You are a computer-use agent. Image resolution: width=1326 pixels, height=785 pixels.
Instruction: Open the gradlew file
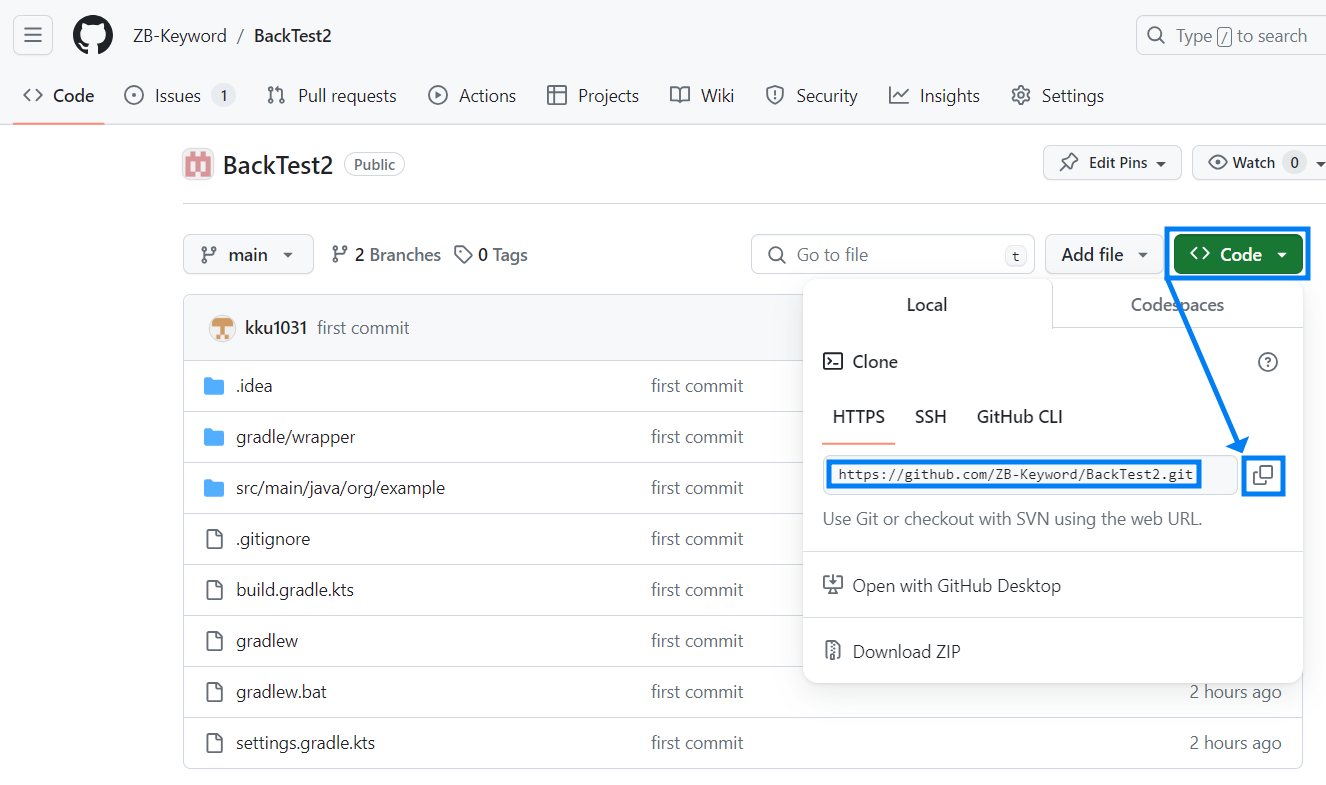point(267,641)
